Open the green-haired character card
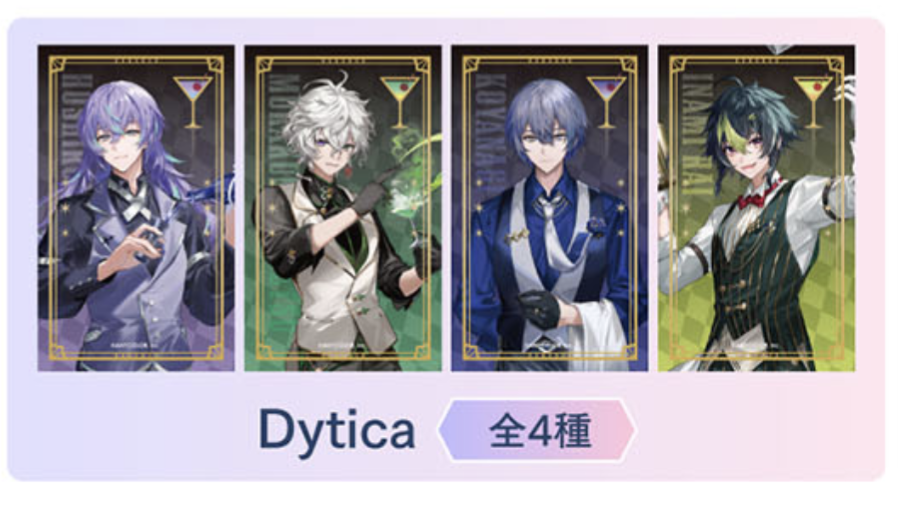Screen dimensions: 898x506 coord(757,208)
